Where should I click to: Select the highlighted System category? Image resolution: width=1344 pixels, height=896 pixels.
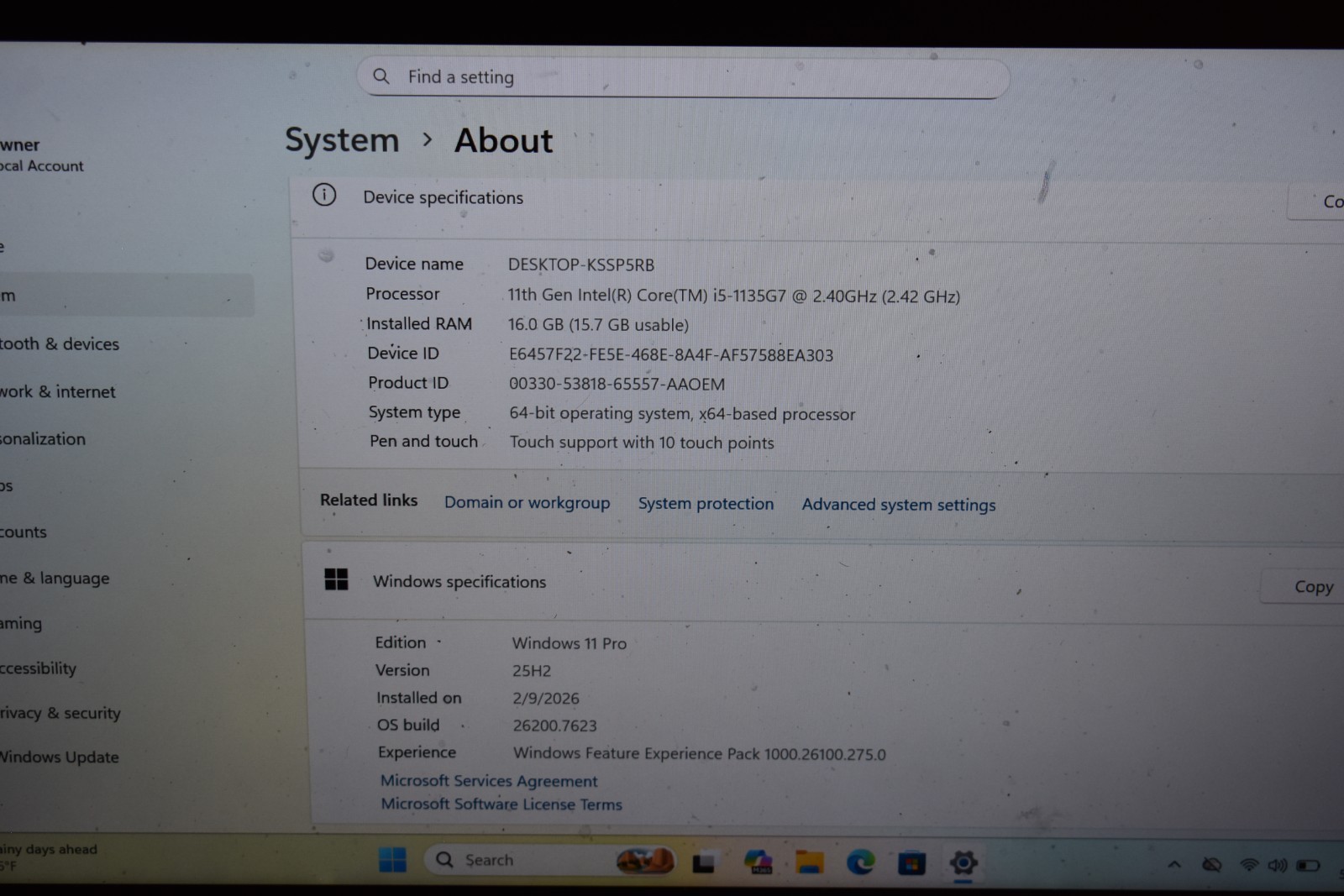(x=126, y=295)
